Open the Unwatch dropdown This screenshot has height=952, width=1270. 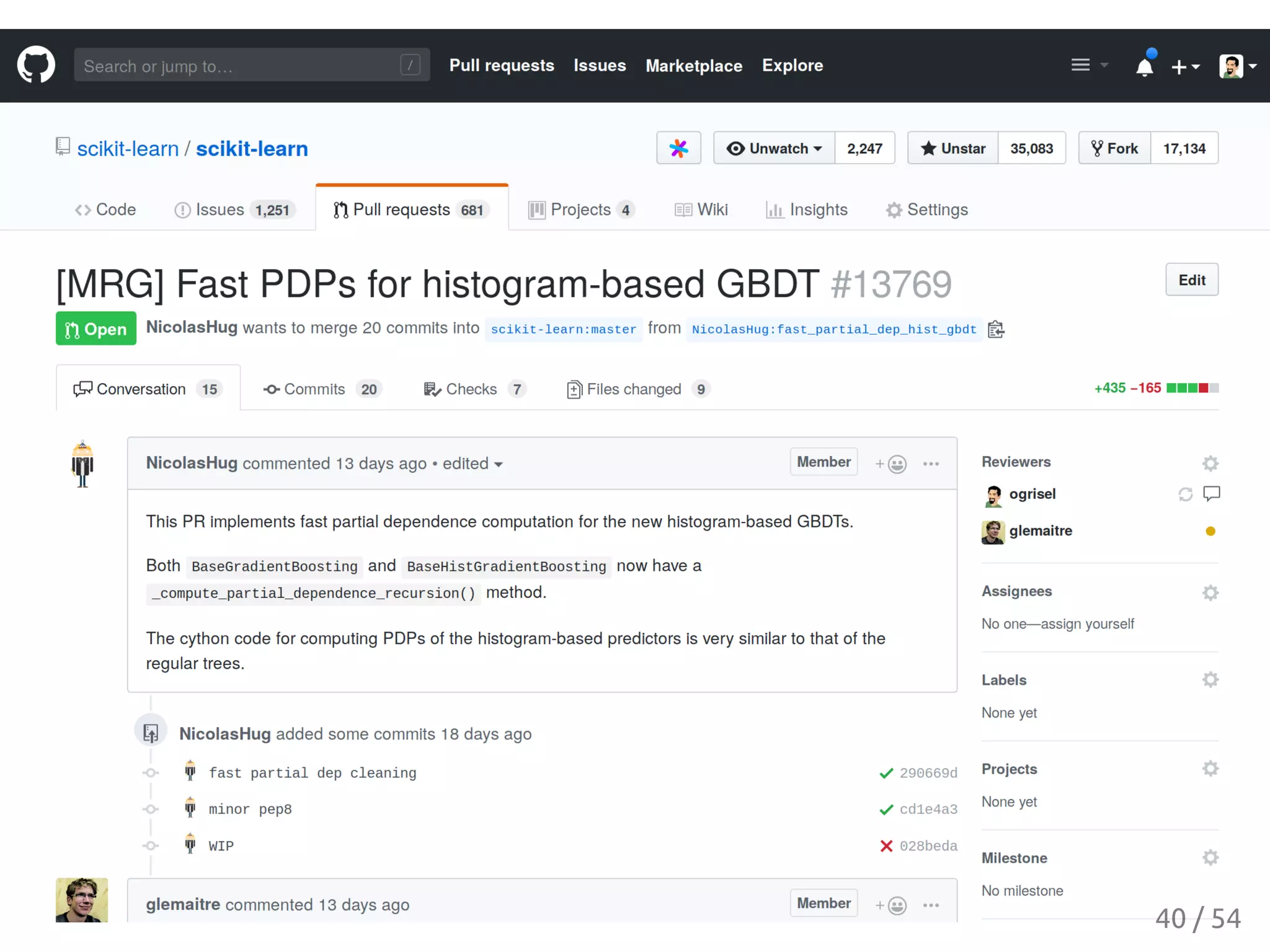(774, 148)
